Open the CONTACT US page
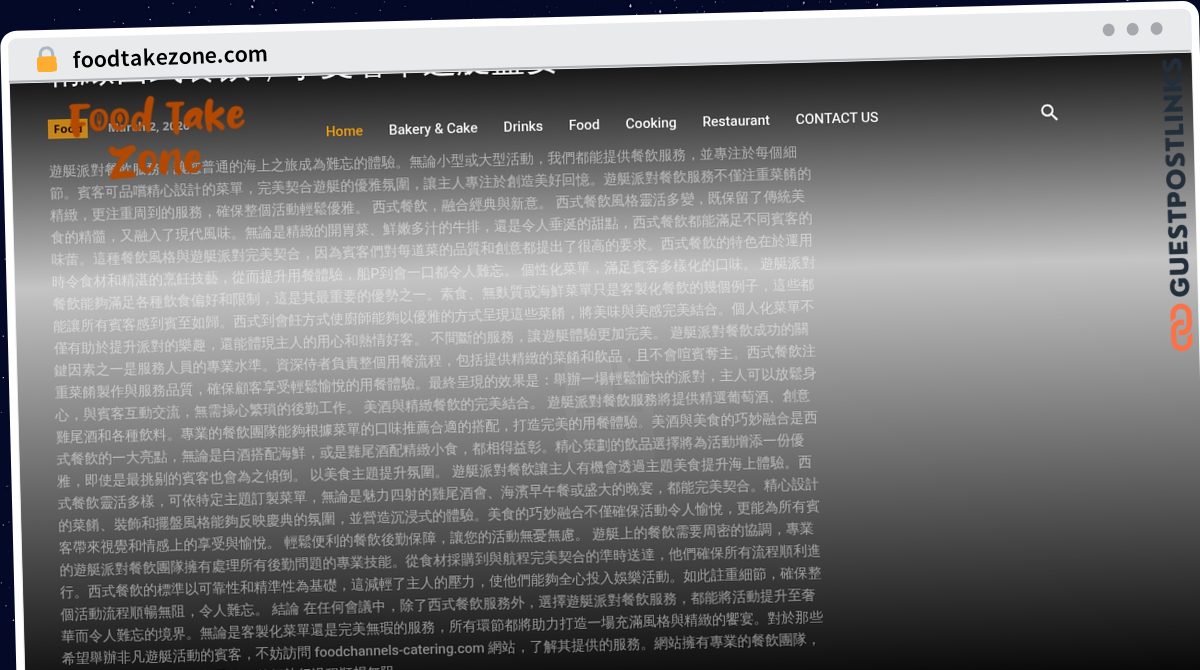Image resolution: width=1200 pixels, height=670 pixels. [837, 118]
